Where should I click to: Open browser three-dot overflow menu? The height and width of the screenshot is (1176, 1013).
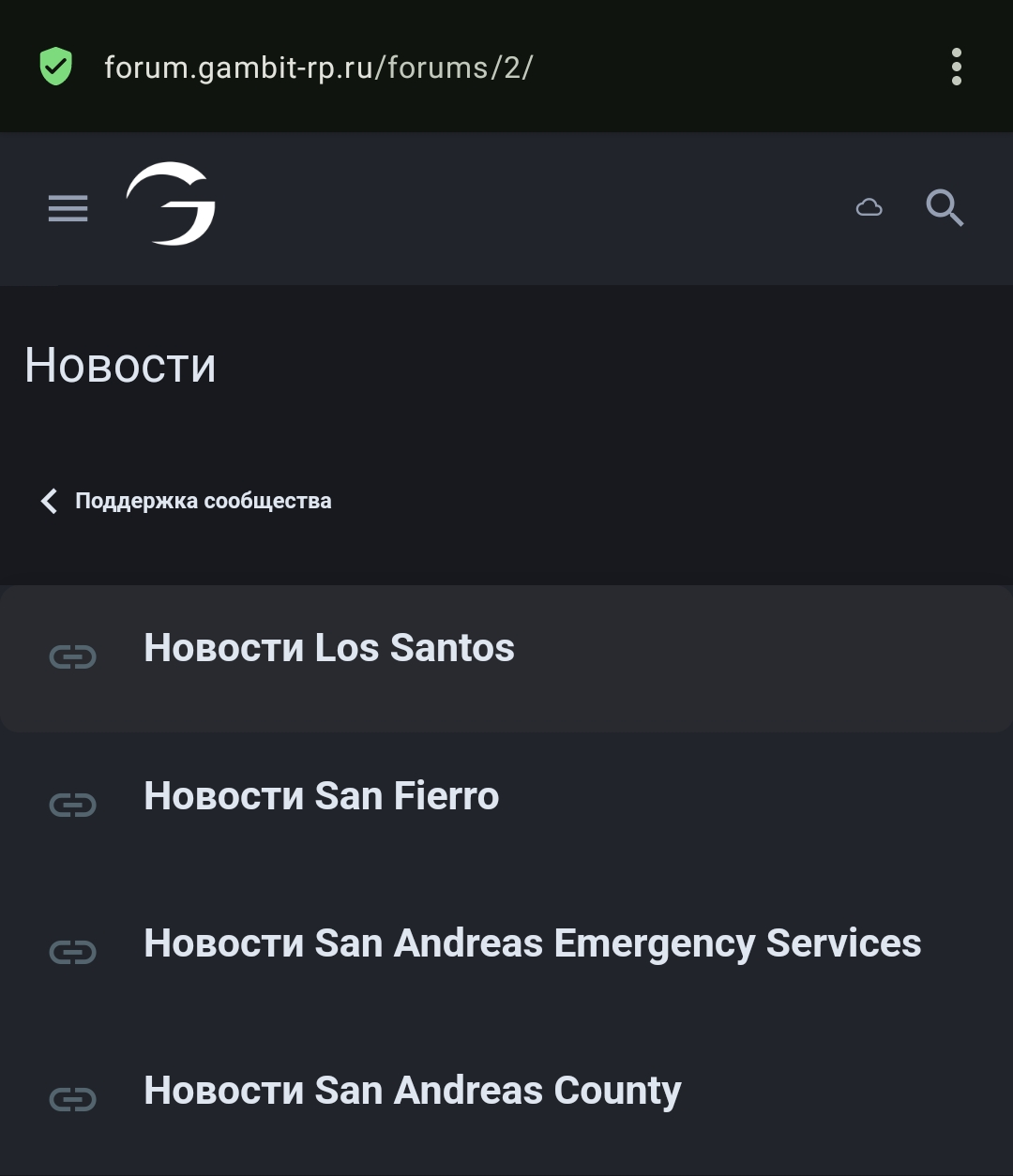[x=956, y=68]
